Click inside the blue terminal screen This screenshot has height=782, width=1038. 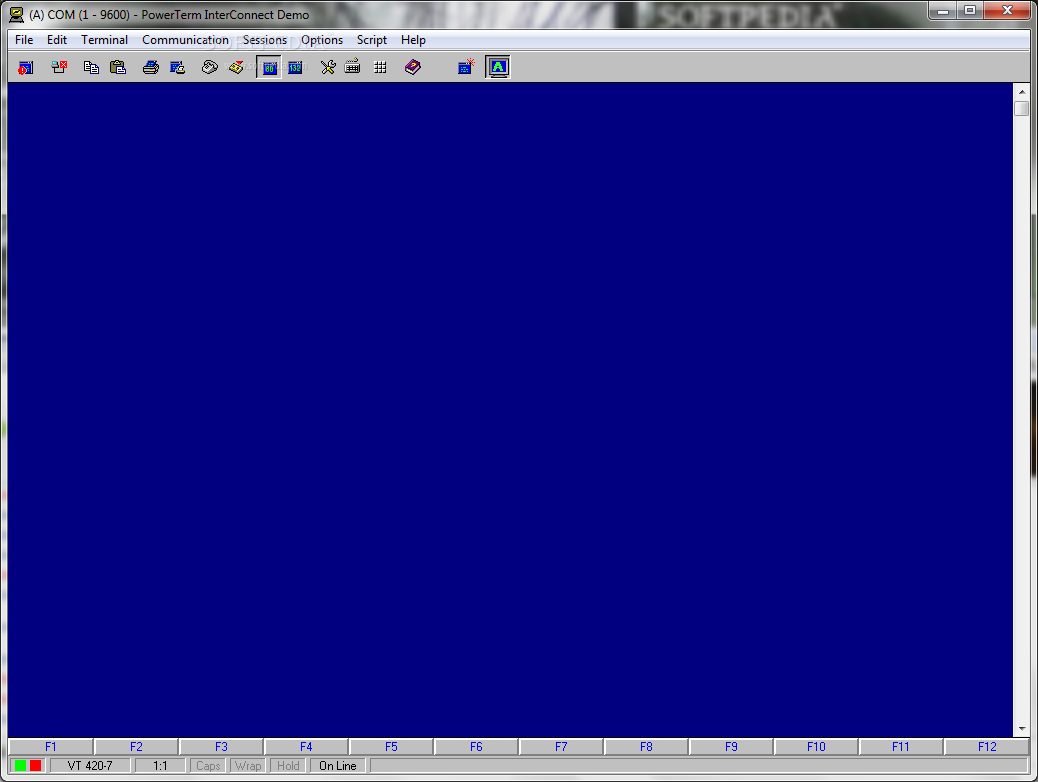[510, 409]
